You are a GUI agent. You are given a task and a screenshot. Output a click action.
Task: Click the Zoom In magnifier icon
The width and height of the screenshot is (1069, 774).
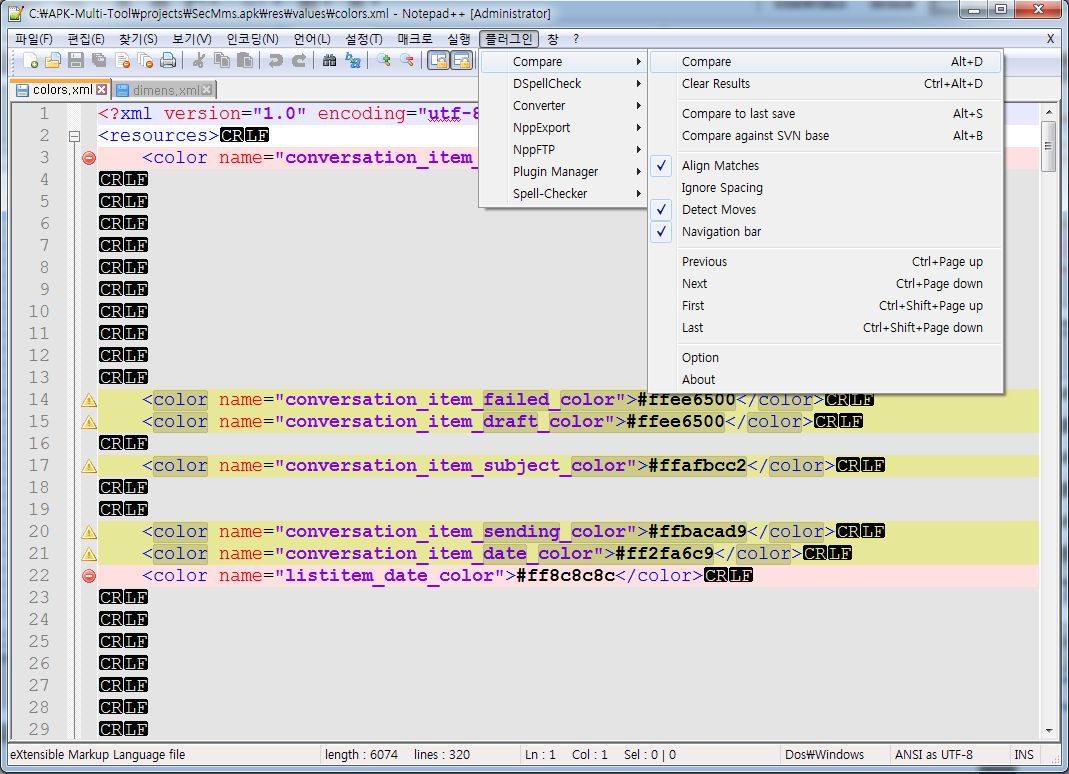coord(383,61)
